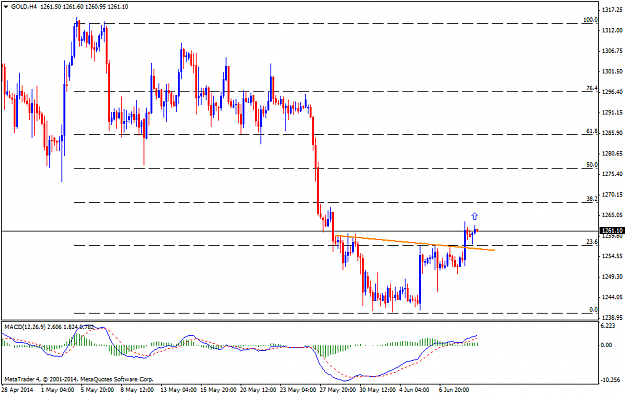Image resolution: width=625 pixels, height=395 pixels.
Task: Click the 50.0 Fibonacci level label
Action: pos(592,165)
